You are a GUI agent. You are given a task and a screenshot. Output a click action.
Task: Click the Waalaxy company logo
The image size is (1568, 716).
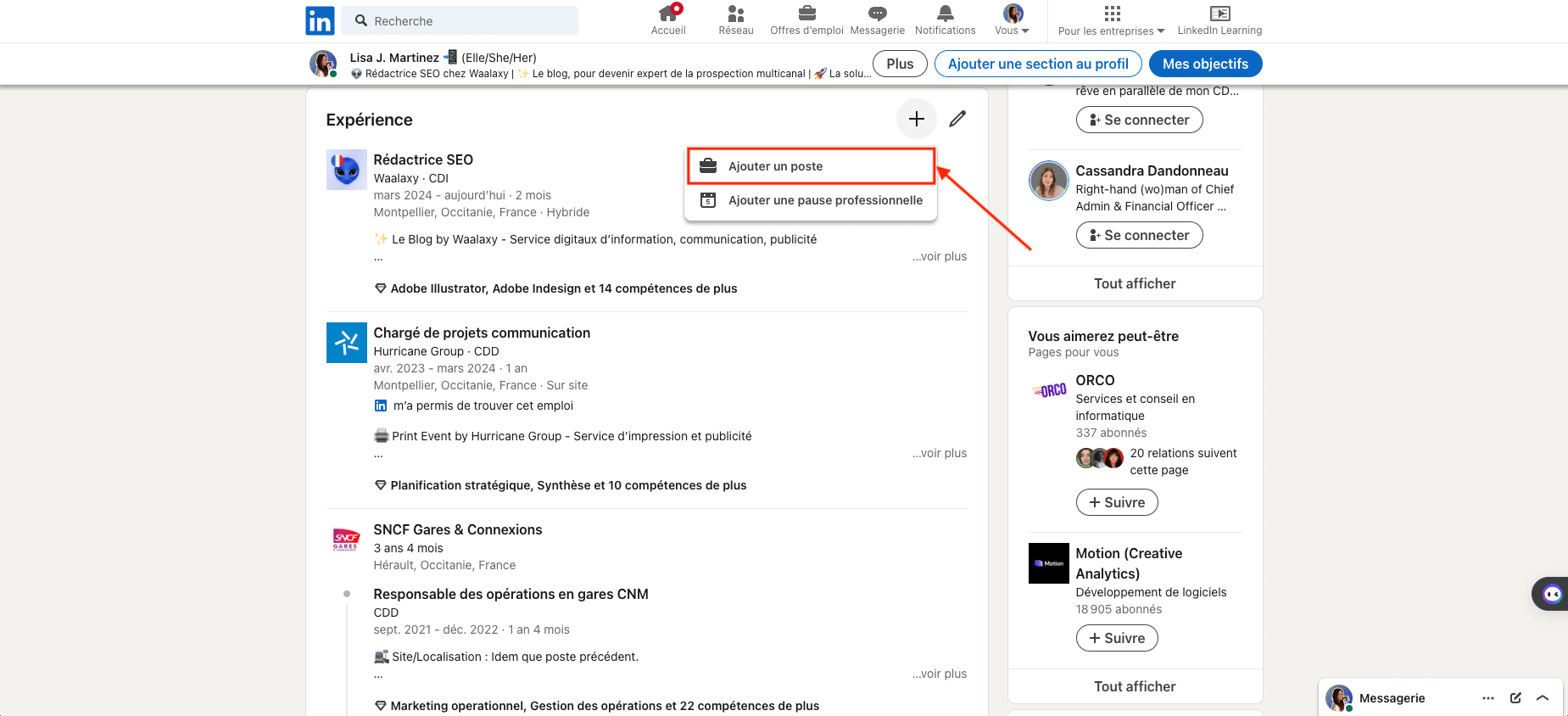click(x=347, y=170)
